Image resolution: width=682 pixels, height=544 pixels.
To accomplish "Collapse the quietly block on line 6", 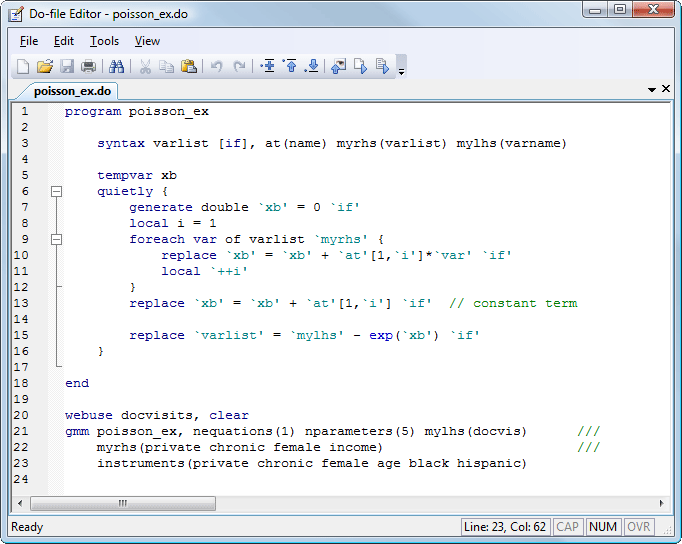I will [x=56, y=191].
